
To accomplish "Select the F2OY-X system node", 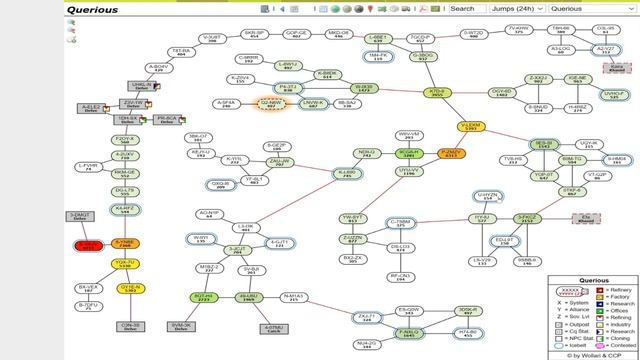I will [x=125, y=140].
